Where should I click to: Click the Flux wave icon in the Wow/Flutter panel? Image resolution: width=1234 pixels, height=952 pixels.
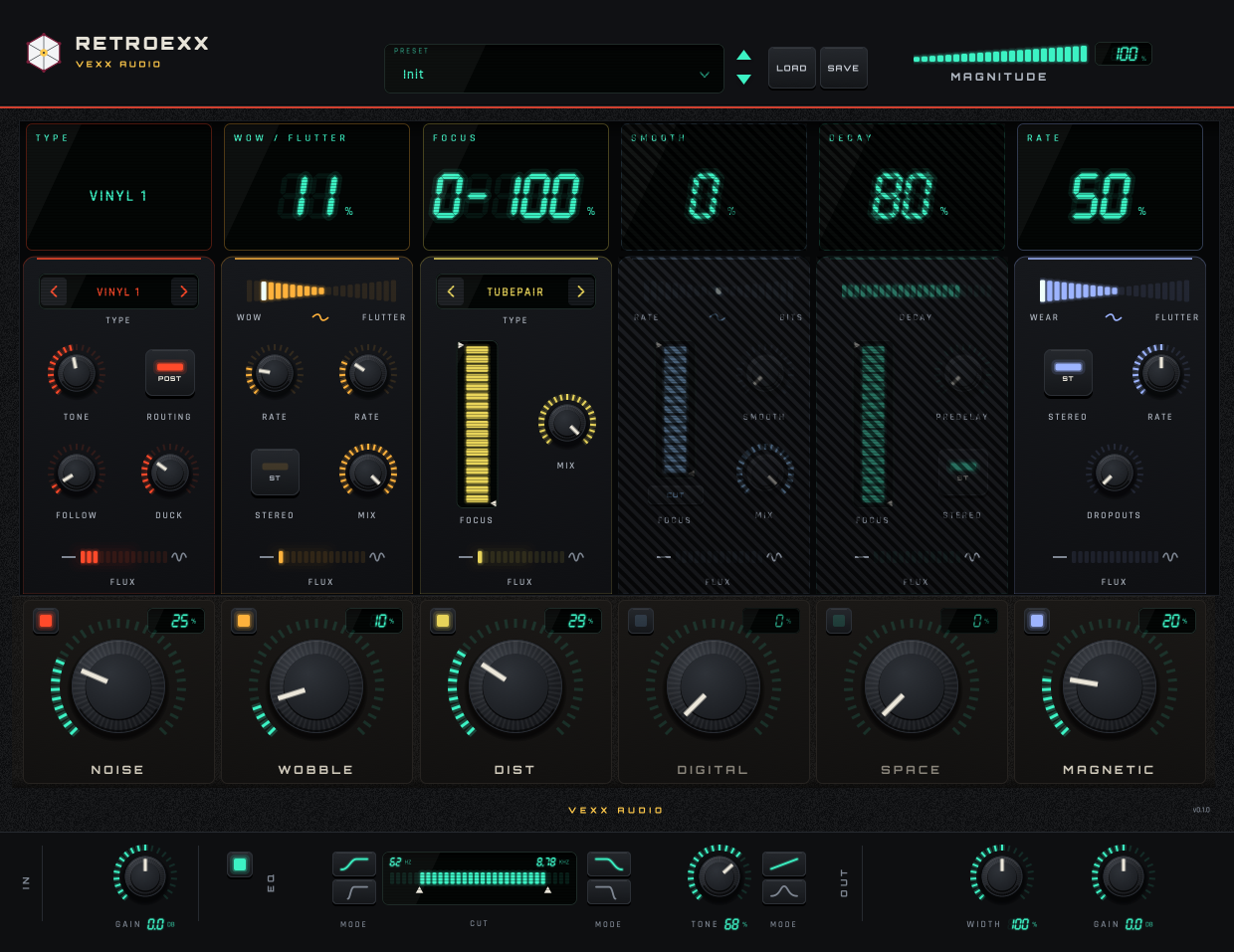pos(377,557)
